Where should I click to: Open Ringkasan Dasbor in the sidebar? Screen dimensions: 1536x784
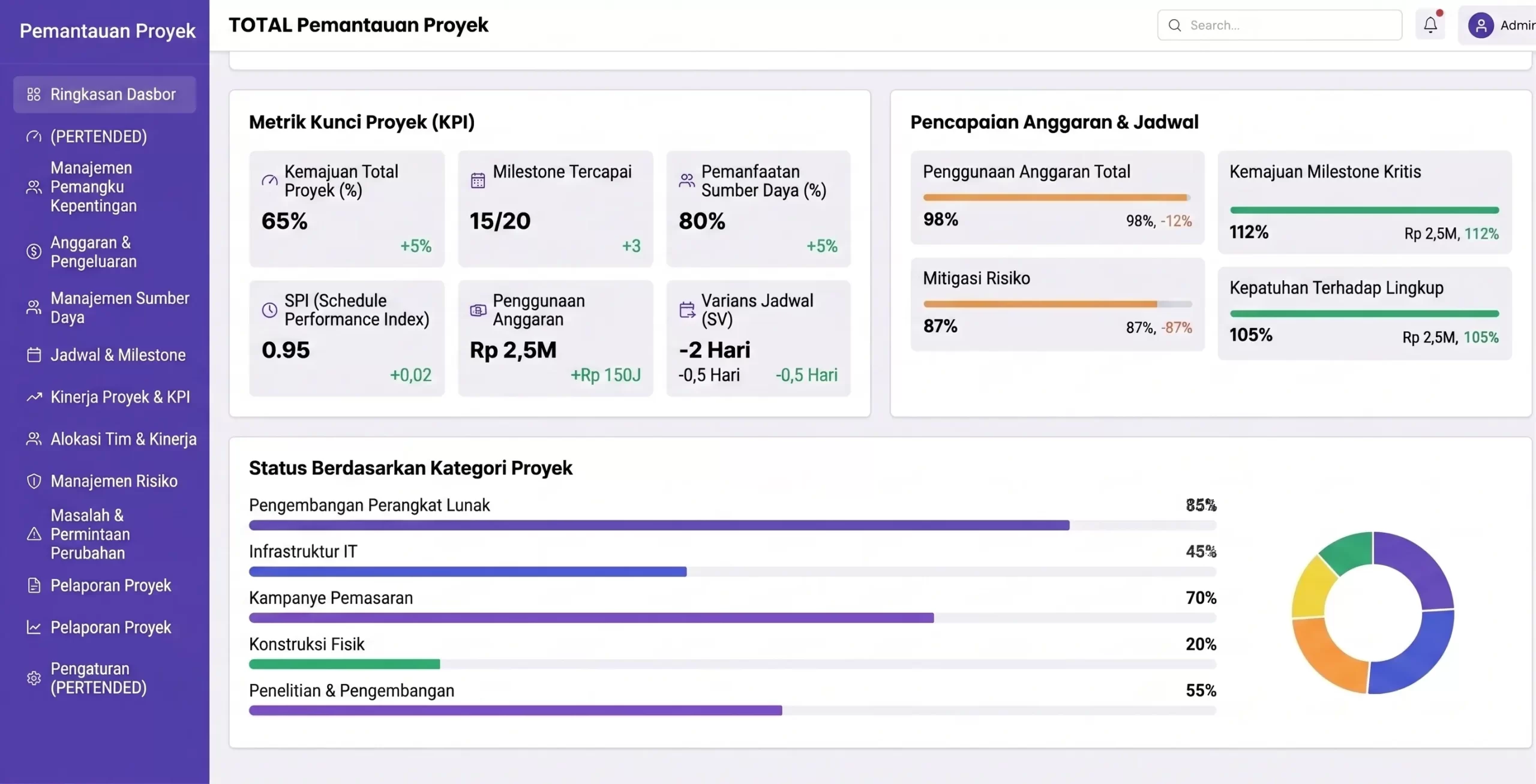click(104, 94)
